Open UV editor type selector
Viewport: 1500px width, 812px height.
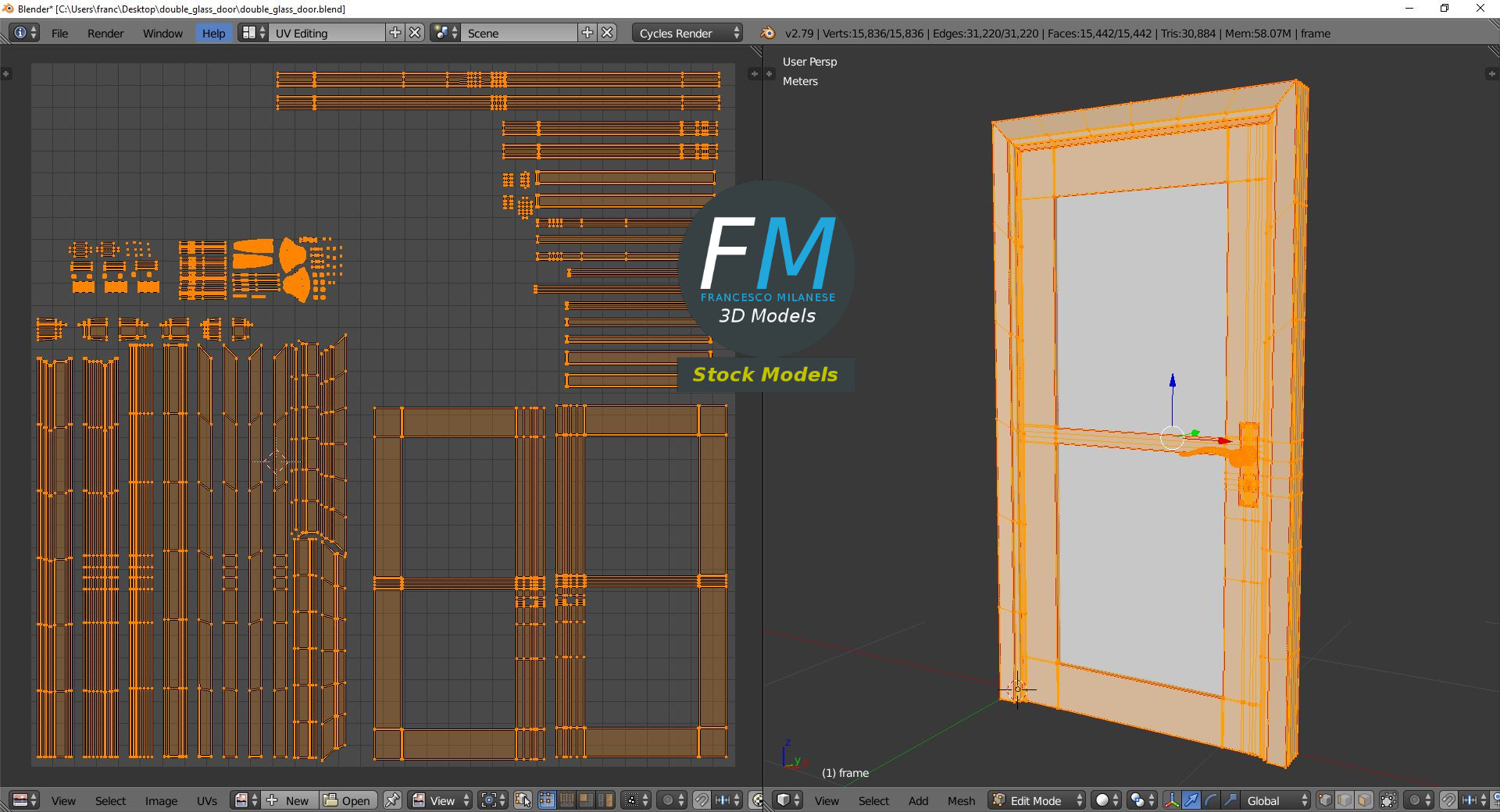[25, 800]
